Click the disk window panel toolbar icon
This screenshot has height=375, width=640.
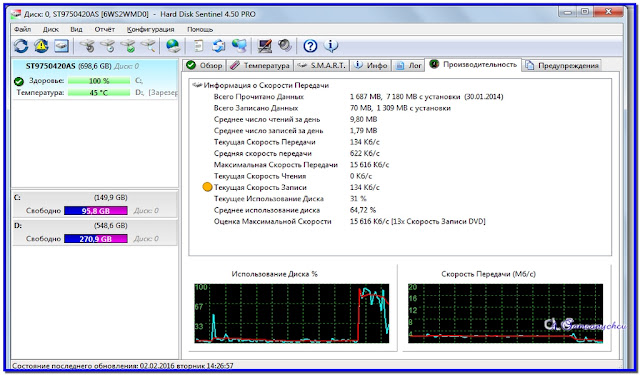tap(62, 46)
